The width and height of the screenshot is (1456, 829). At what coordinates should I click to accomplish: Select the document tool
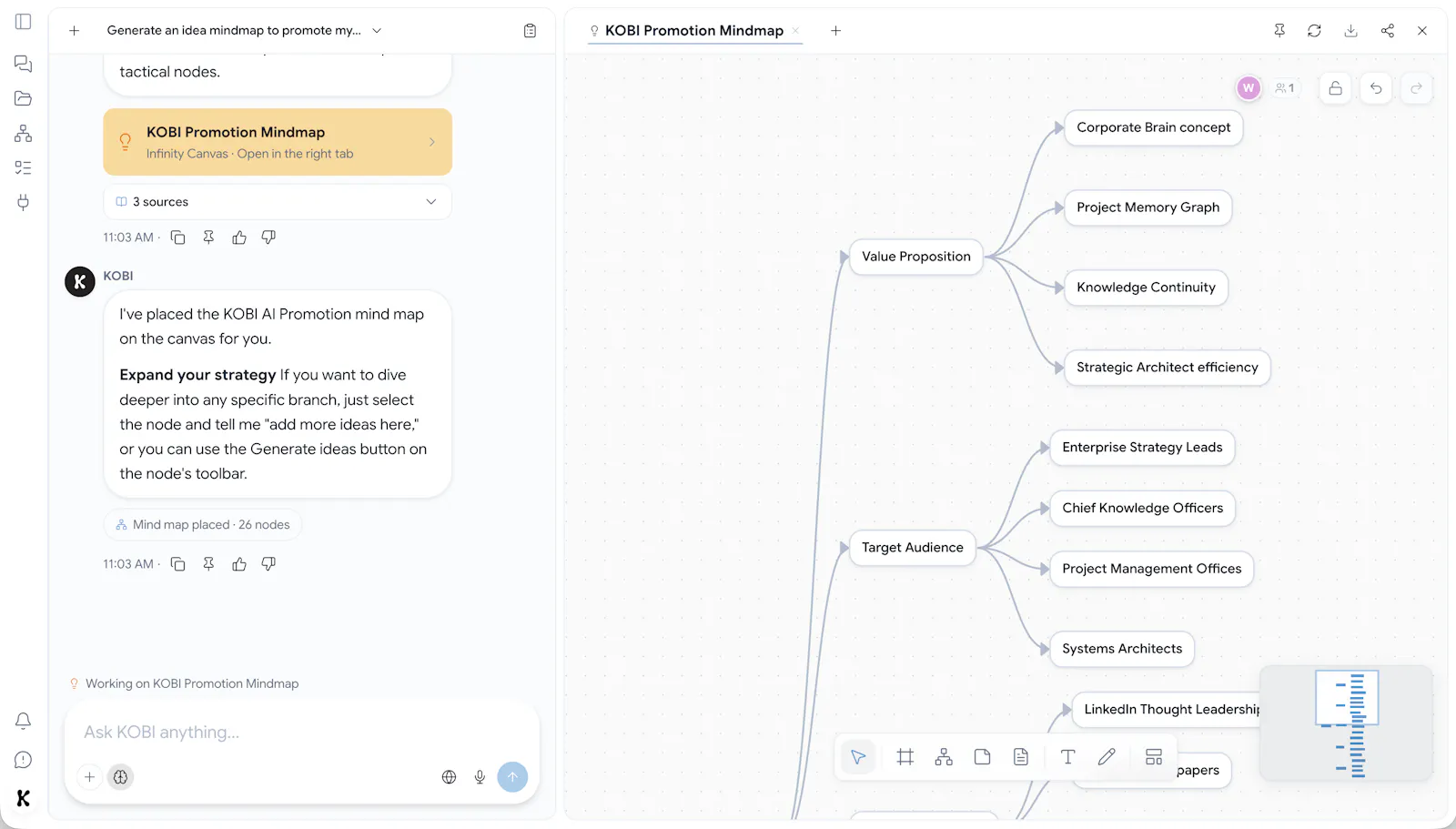click(x=1021, y=757)
